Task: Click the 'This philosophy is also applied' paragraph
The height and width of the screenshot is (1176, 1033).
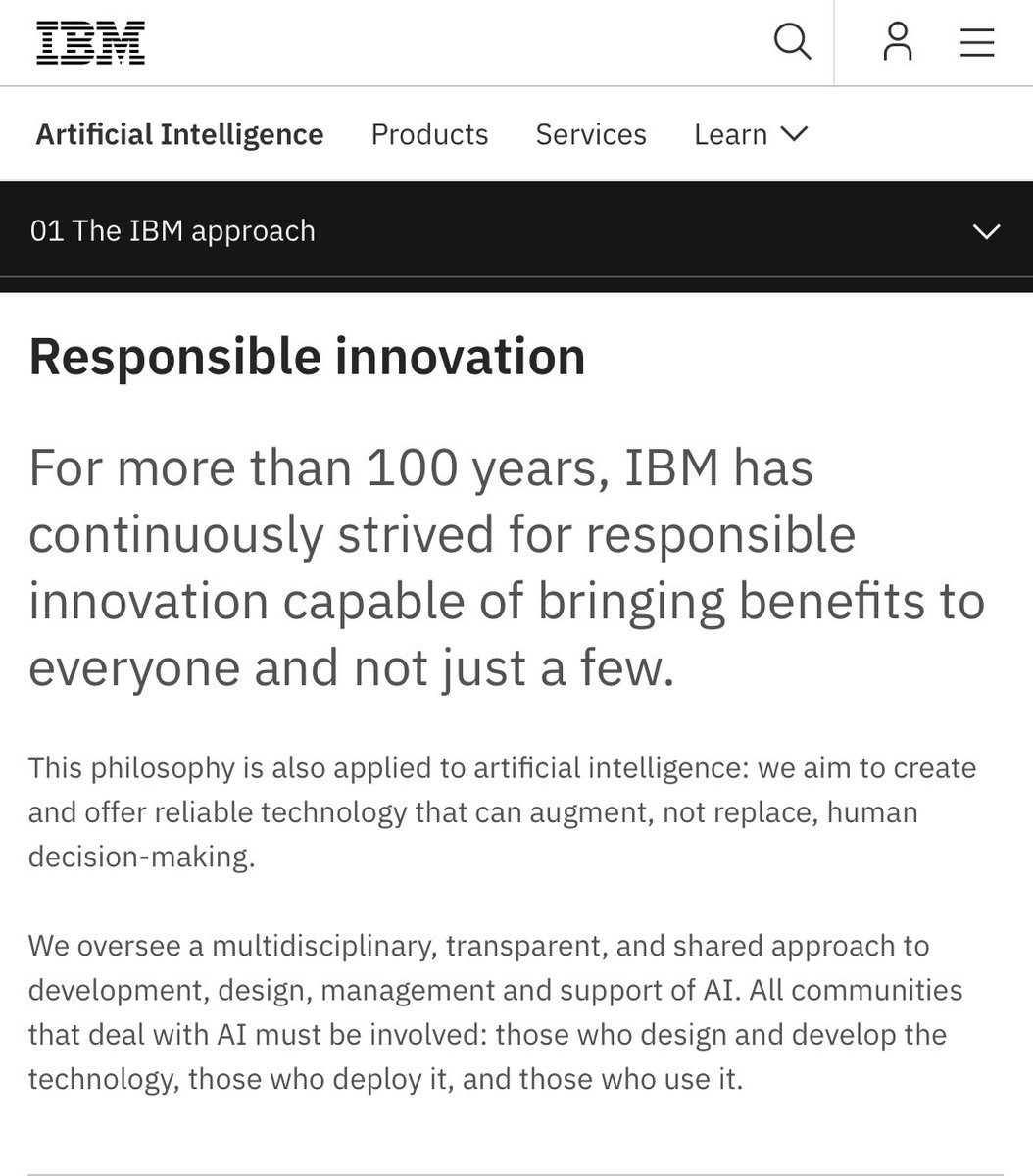Action: tap(503, 812)
